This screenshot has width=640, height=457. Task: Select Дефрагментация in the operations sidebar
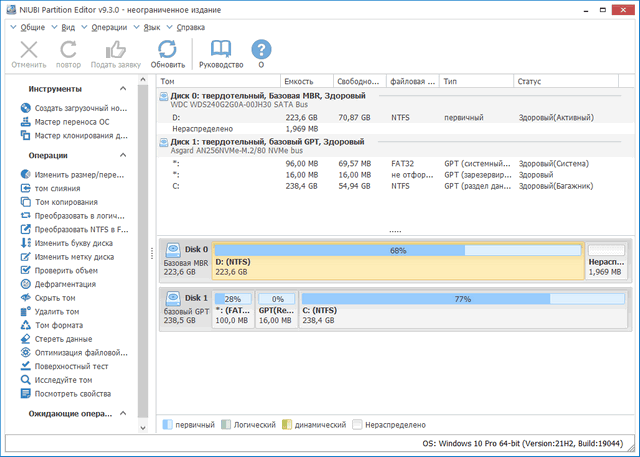click(65, 284)
